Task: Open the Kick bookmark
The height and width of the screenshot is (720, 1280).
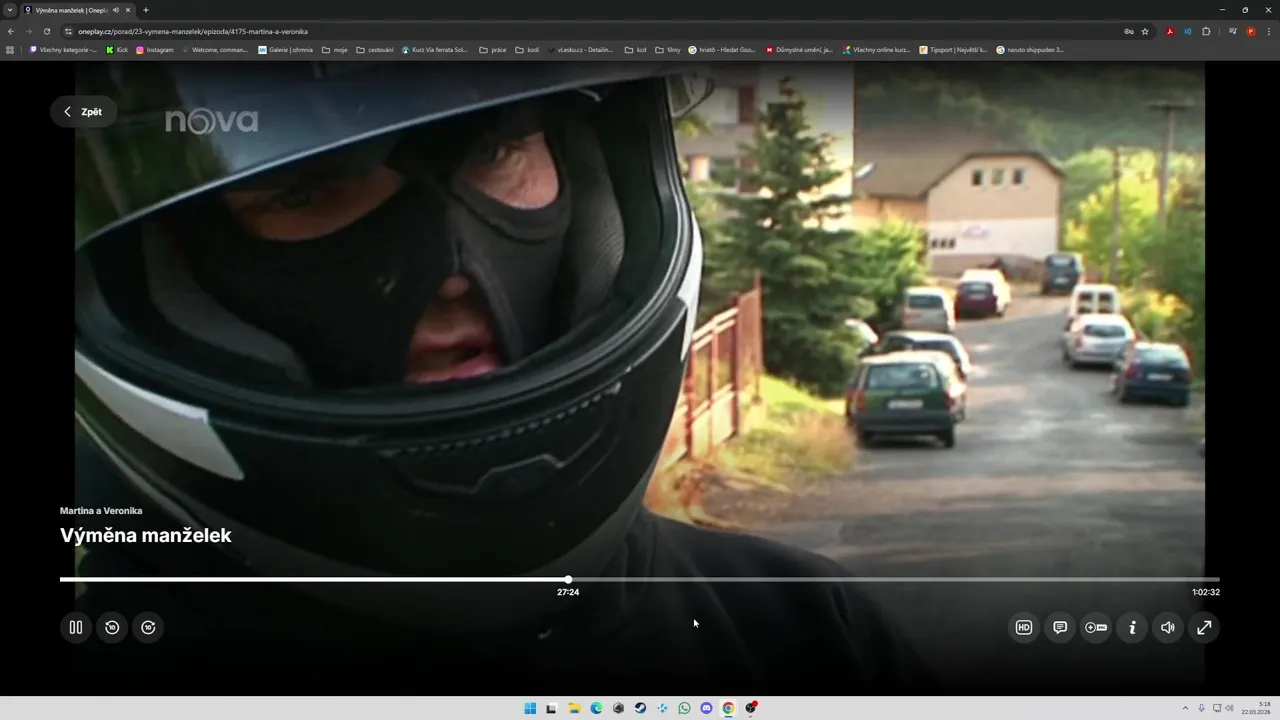Action: 117,49
